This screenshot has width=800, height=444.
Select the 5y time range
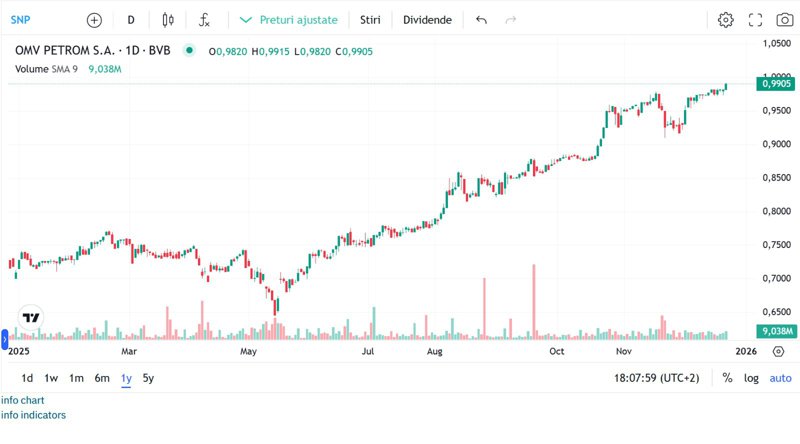[x=148, y=378]
